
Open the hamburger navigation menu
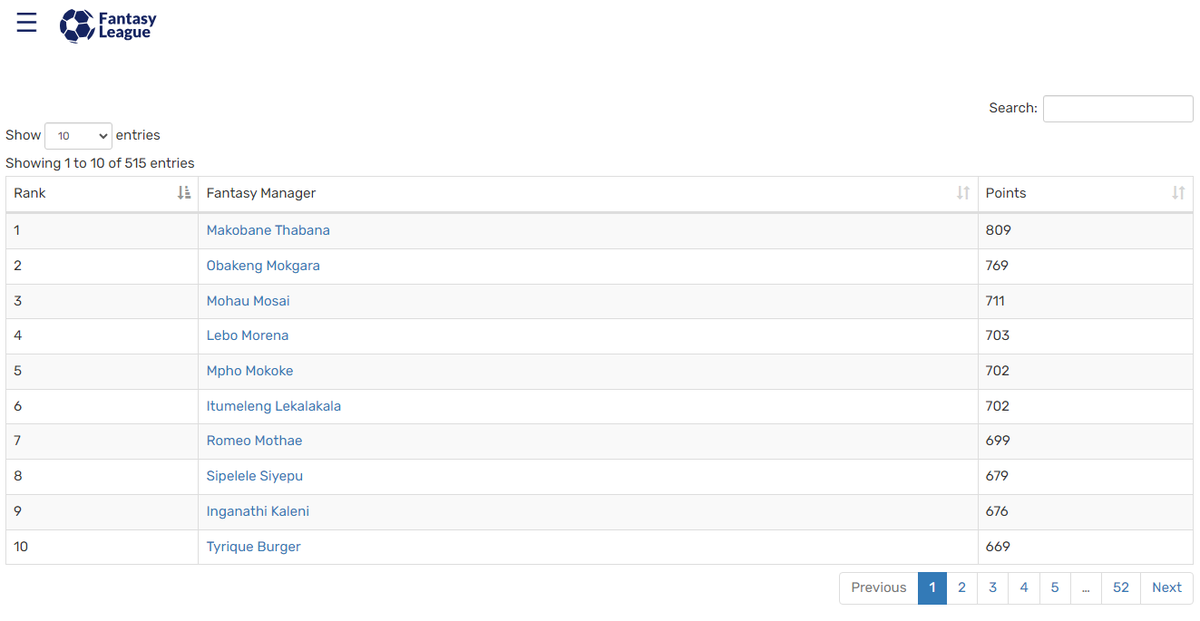coord(27,23)
